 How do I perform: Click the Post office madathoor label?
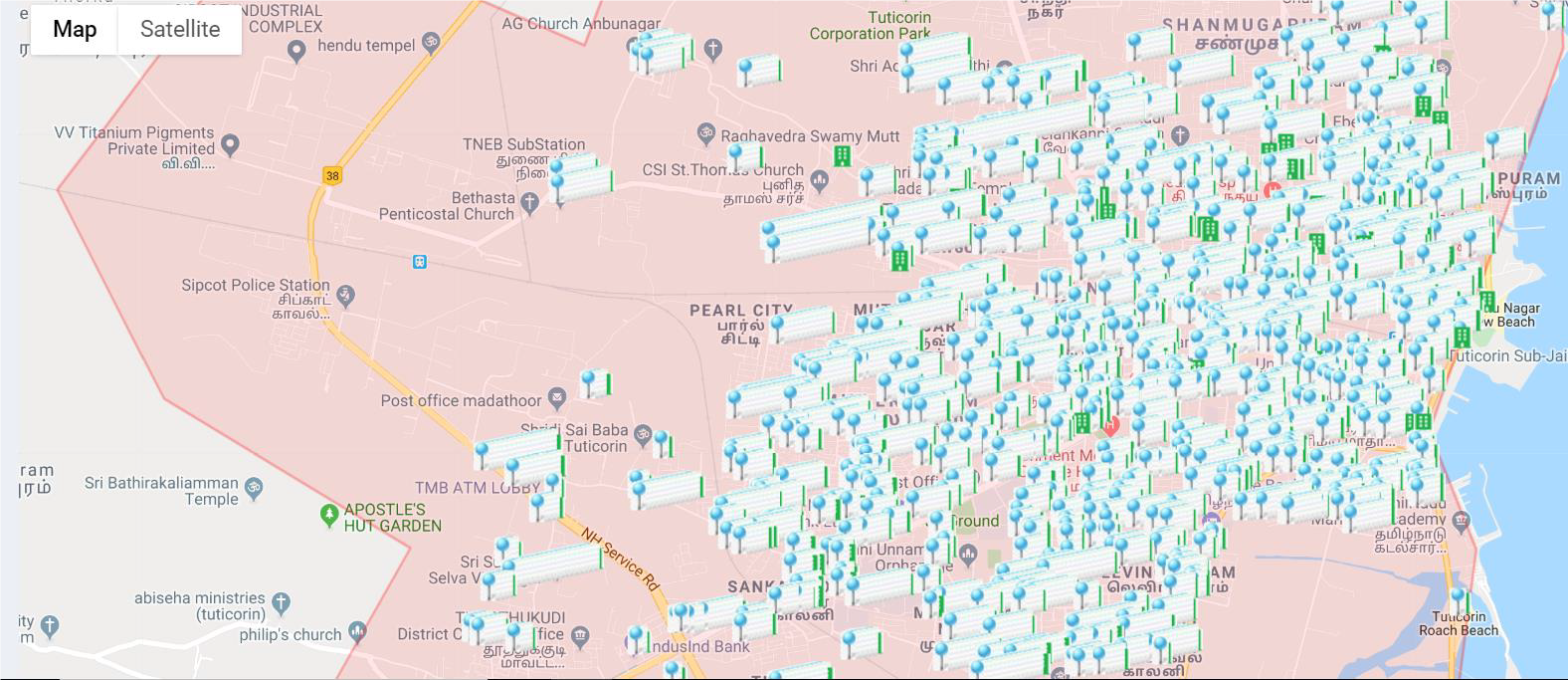tap(462, 400)
